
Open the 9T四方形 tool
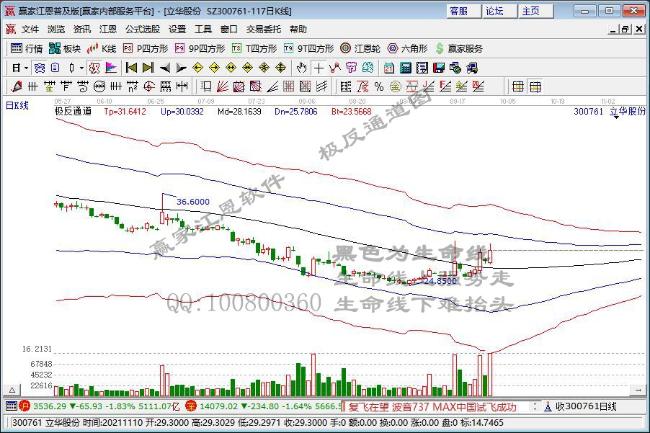(x=309, y=48)
